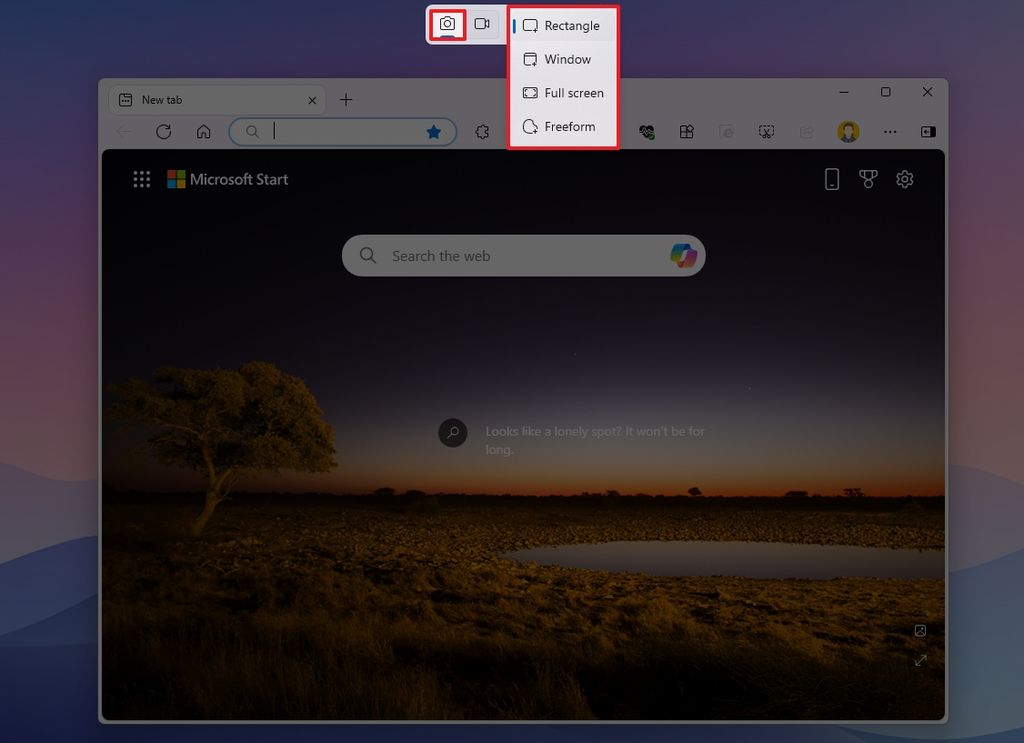
Task: Choose the Window capture mode
Action: click(x=562, y=59)
